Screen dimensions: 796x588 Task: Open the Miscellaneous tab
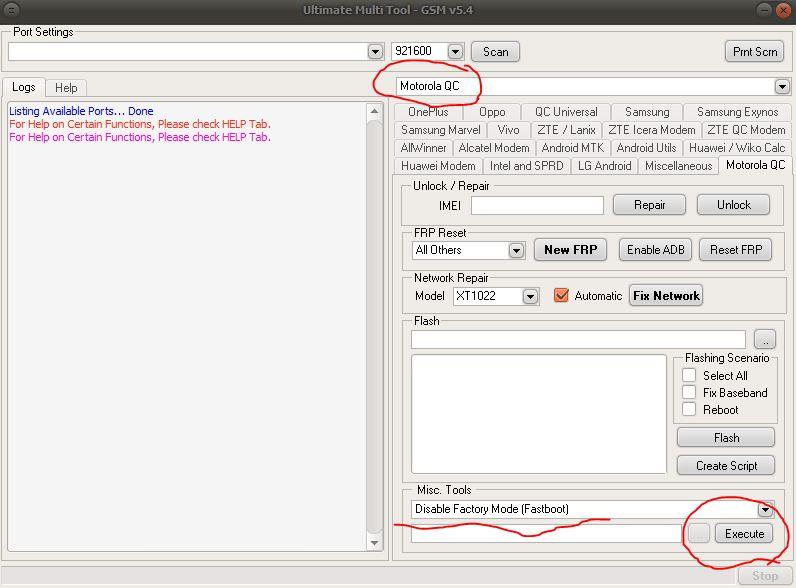coord(678,166)
